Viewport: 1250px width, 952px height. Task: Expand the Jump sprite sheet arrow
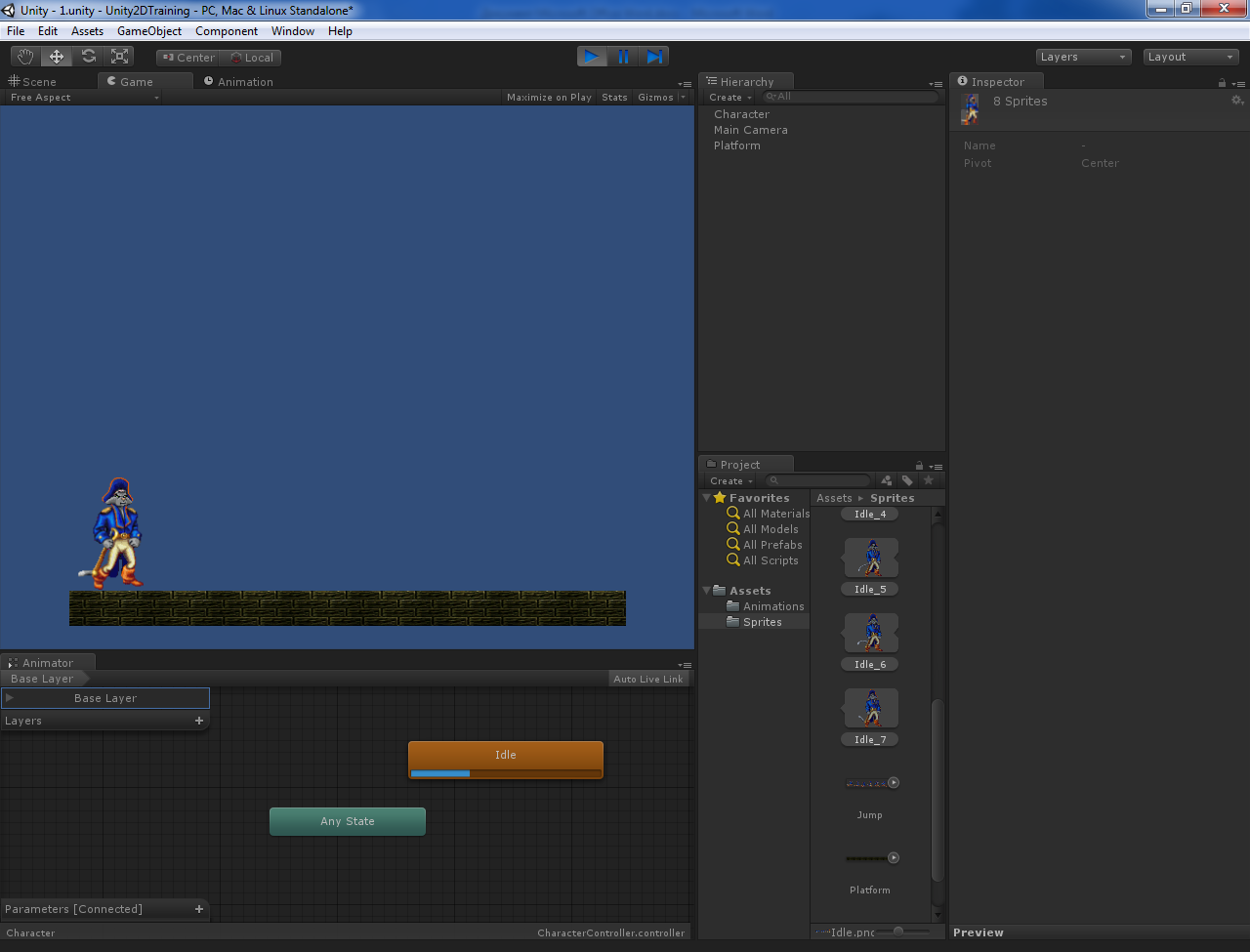(x=894, y=783)
